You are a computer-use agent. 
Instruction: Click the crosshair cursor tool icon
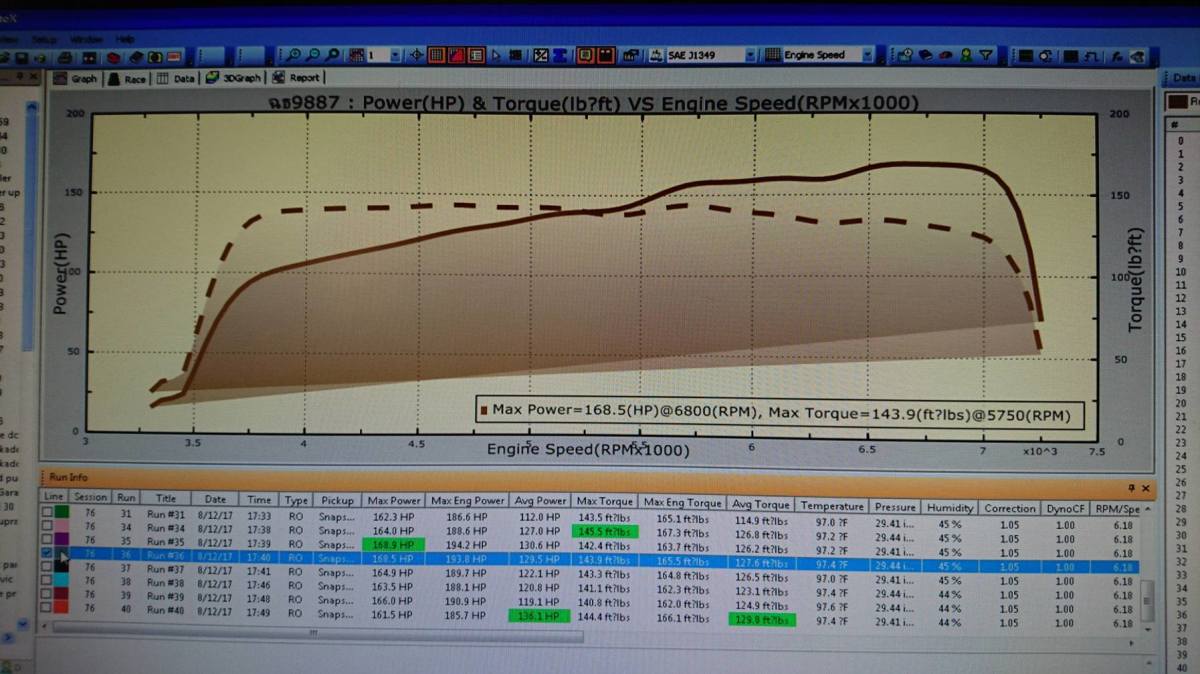415,55
